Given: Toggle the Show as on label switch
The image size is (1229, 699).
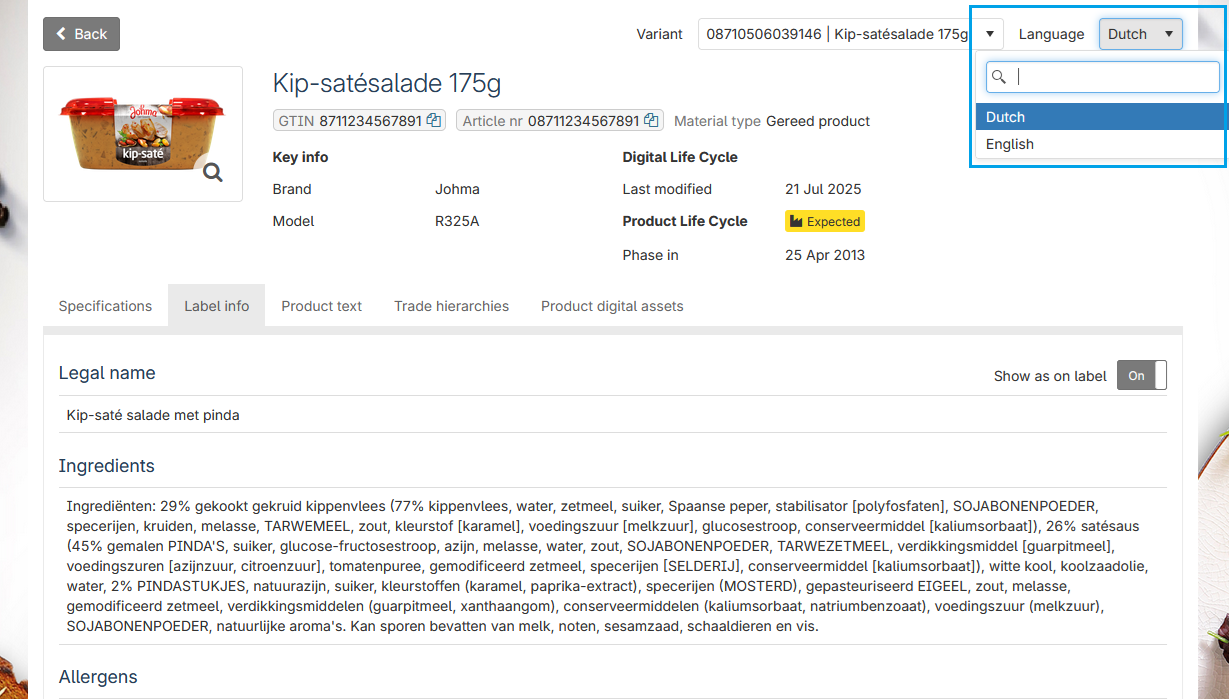Looking at the screenshot, I should (1141, 376).
